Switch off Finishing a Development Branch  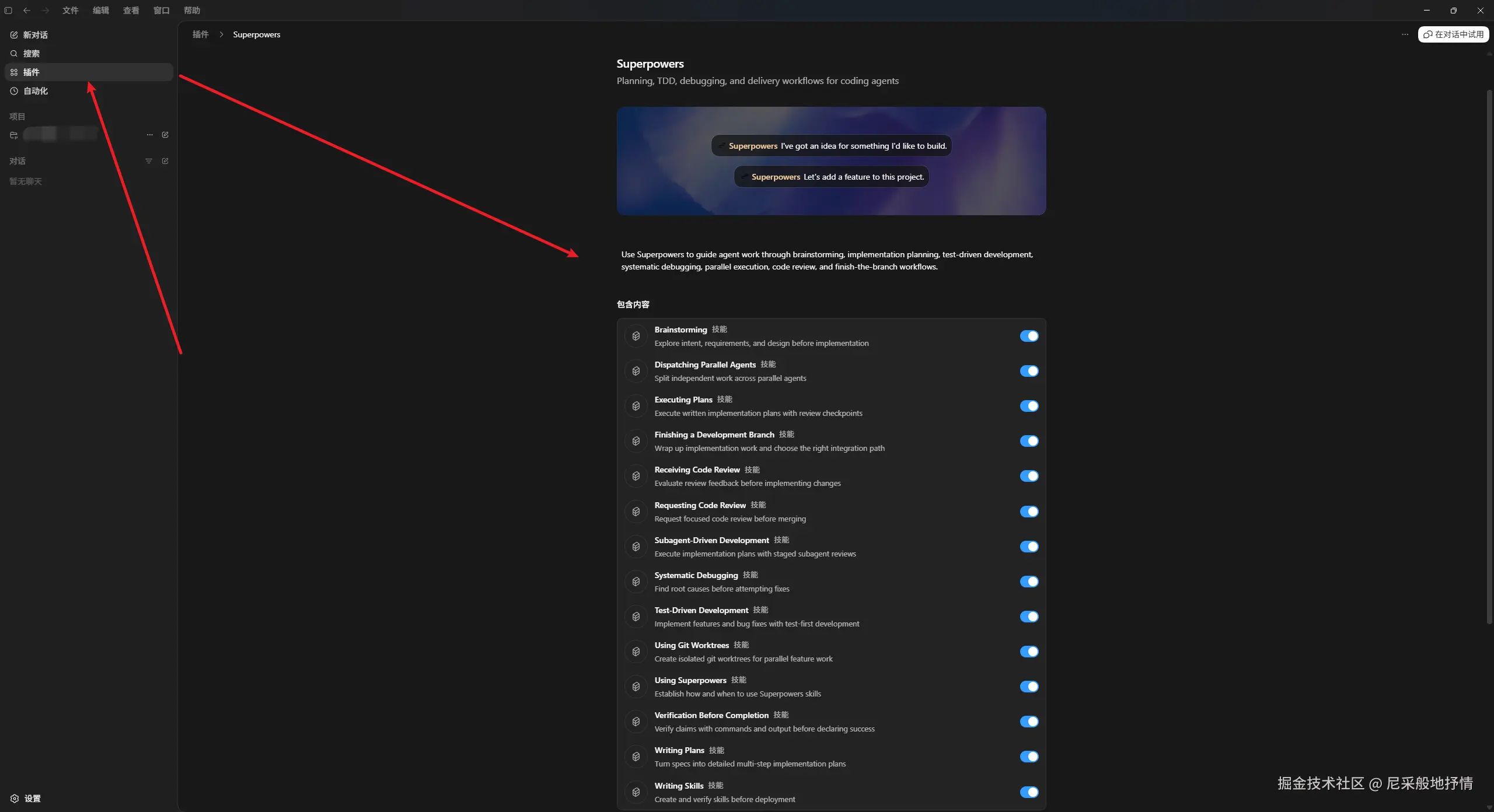pyautogui.click(x=1029, y=441)
